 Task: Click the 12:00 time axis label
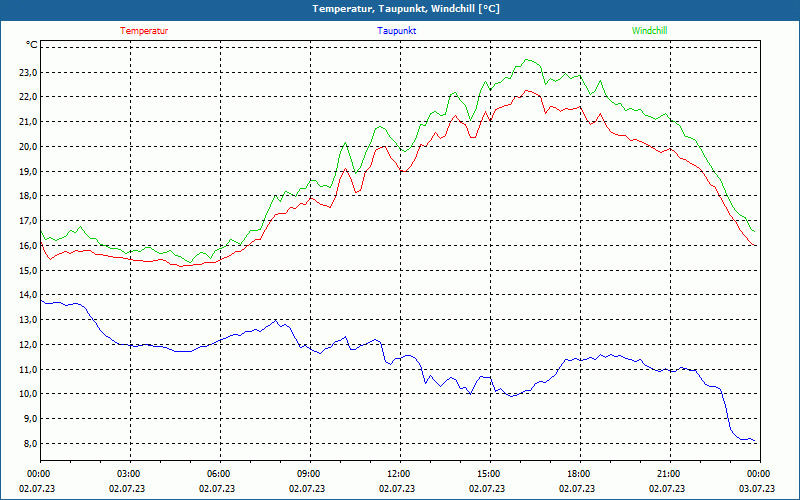[400, 474]
